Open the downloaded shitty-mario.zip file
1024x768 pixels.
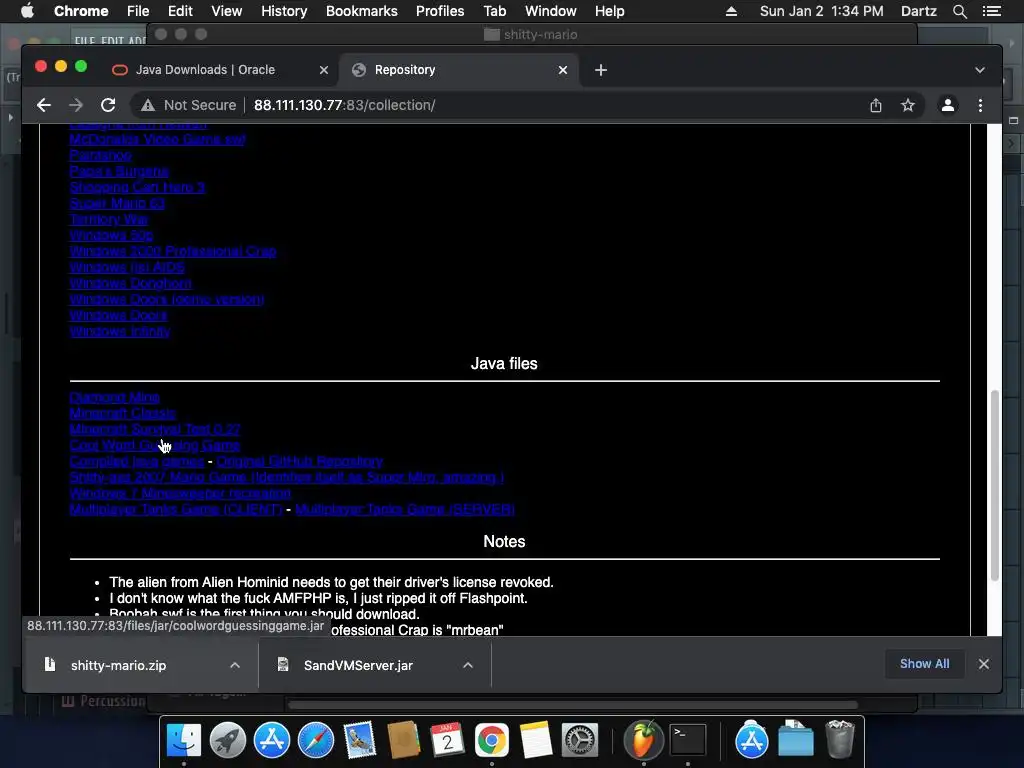118,665
